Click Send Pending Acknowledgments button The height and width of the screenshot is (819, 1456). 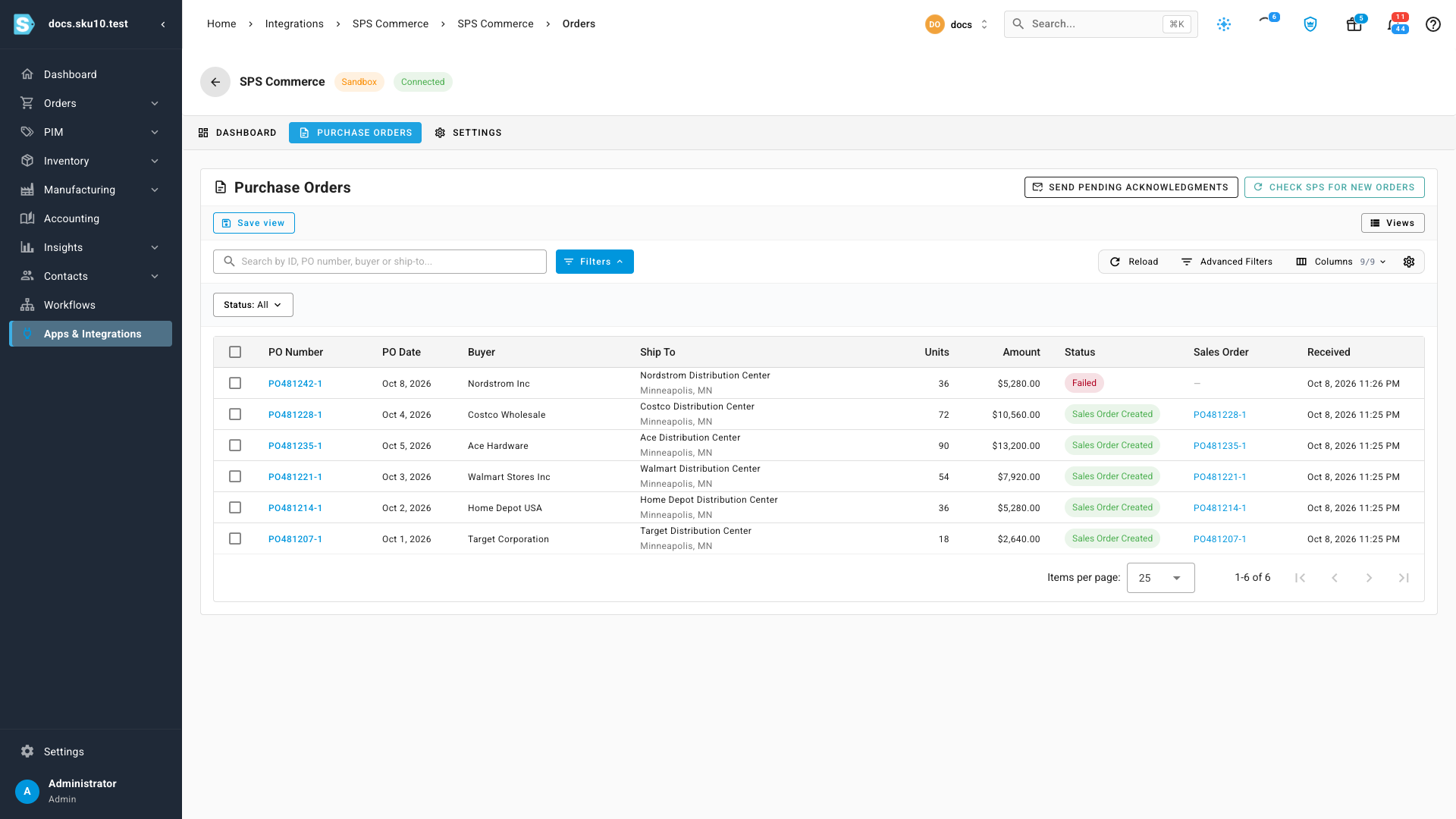click(x=1131, y=187)
